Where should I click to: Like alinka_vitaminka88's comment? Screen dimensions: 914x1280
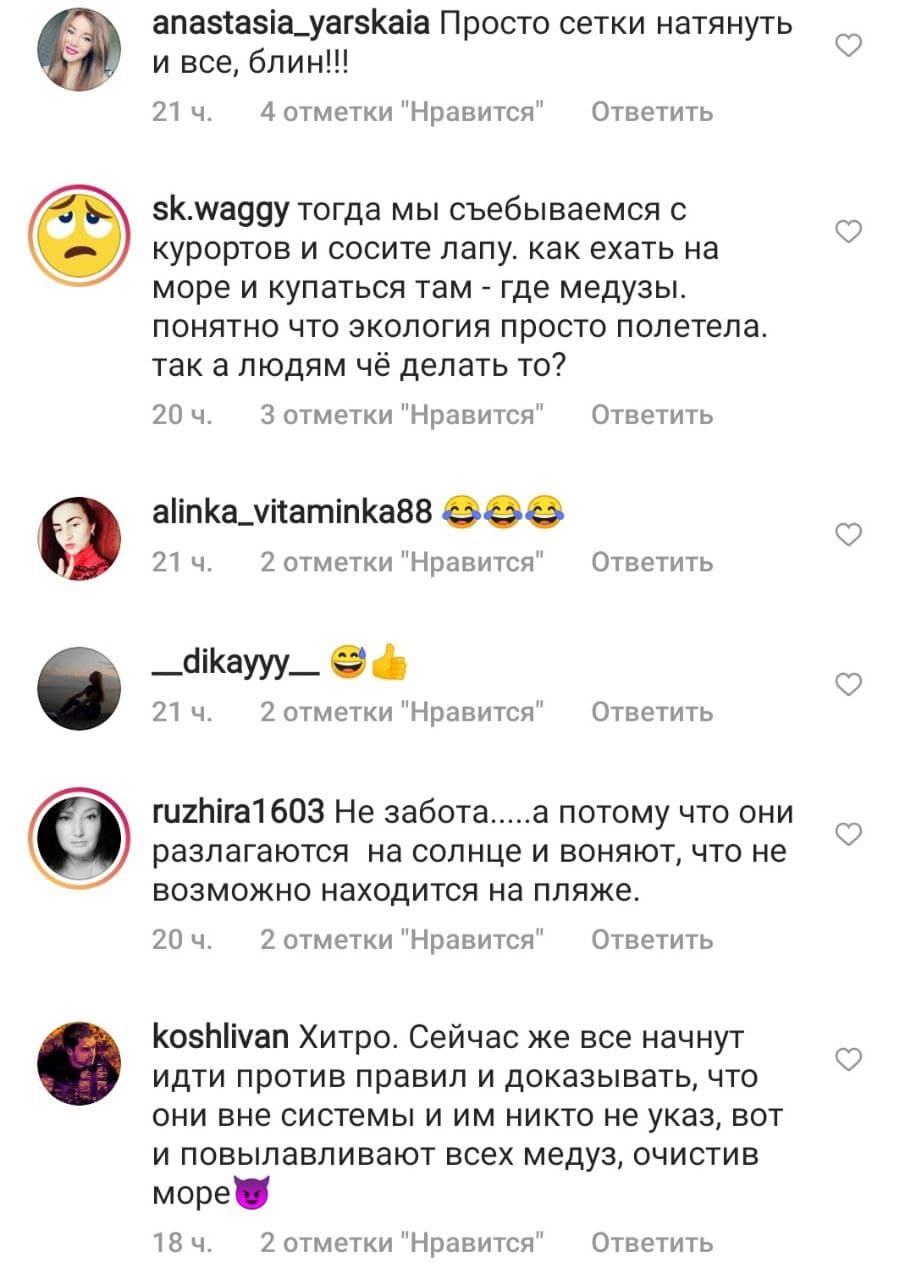coord(848,535)
